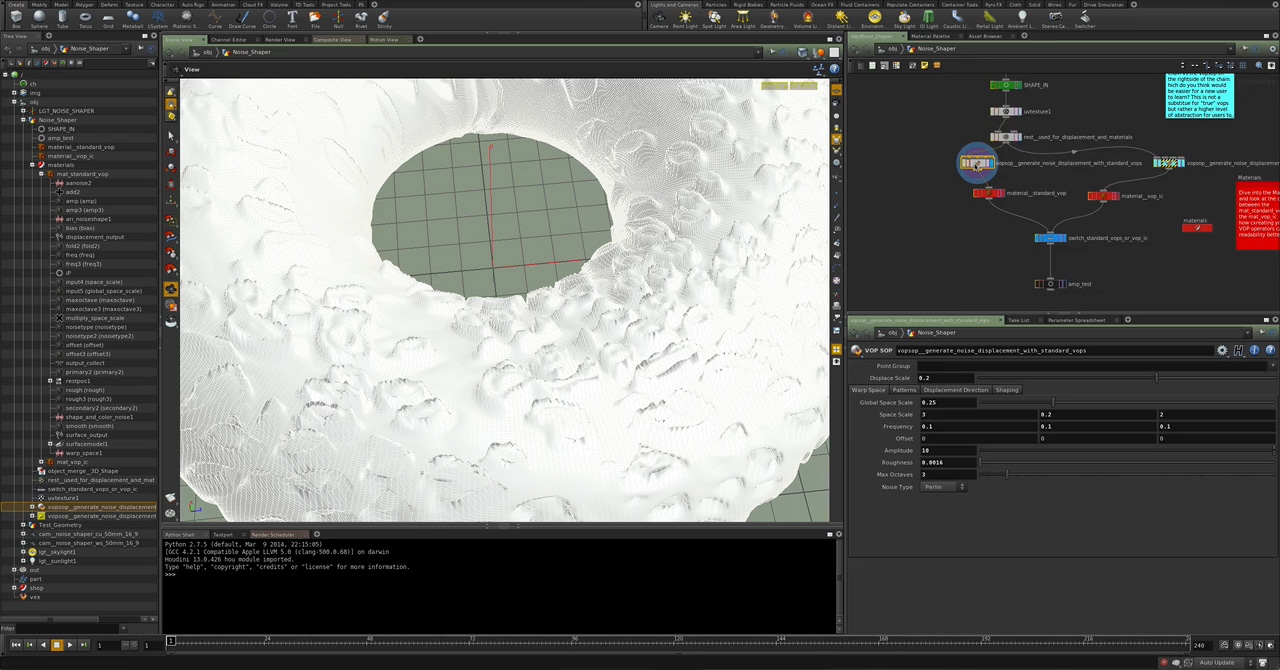Screen dimensions: 1280x670
Task: Switch to the Render View tab
Action: (x=280, y=40)
